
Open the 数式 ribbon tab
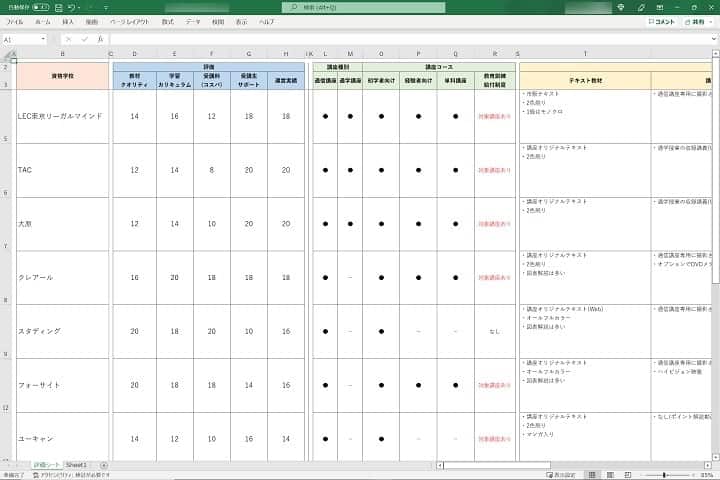tap(168, 22)
